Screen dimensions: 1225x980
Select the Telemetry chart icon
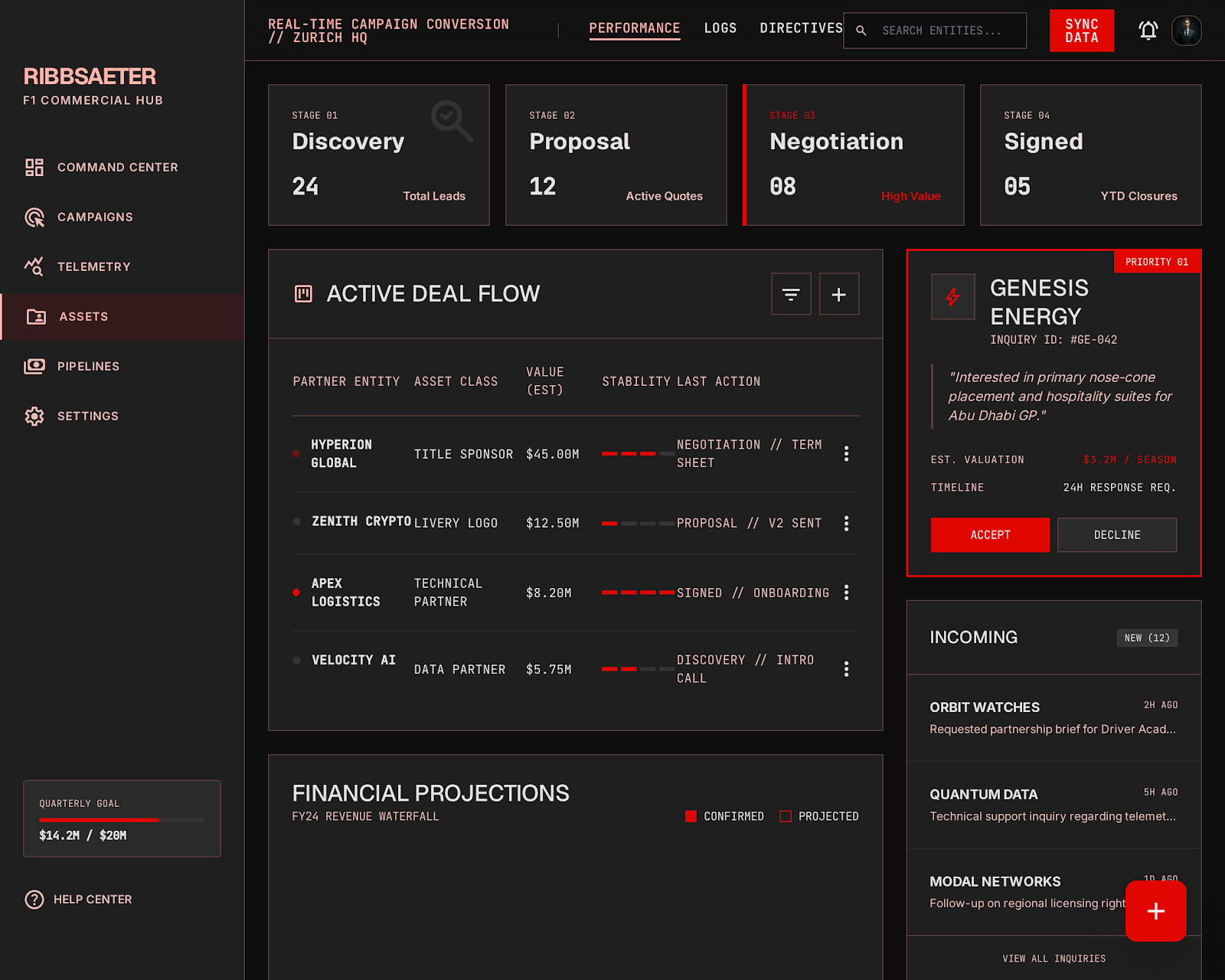(x=34, y=266)
